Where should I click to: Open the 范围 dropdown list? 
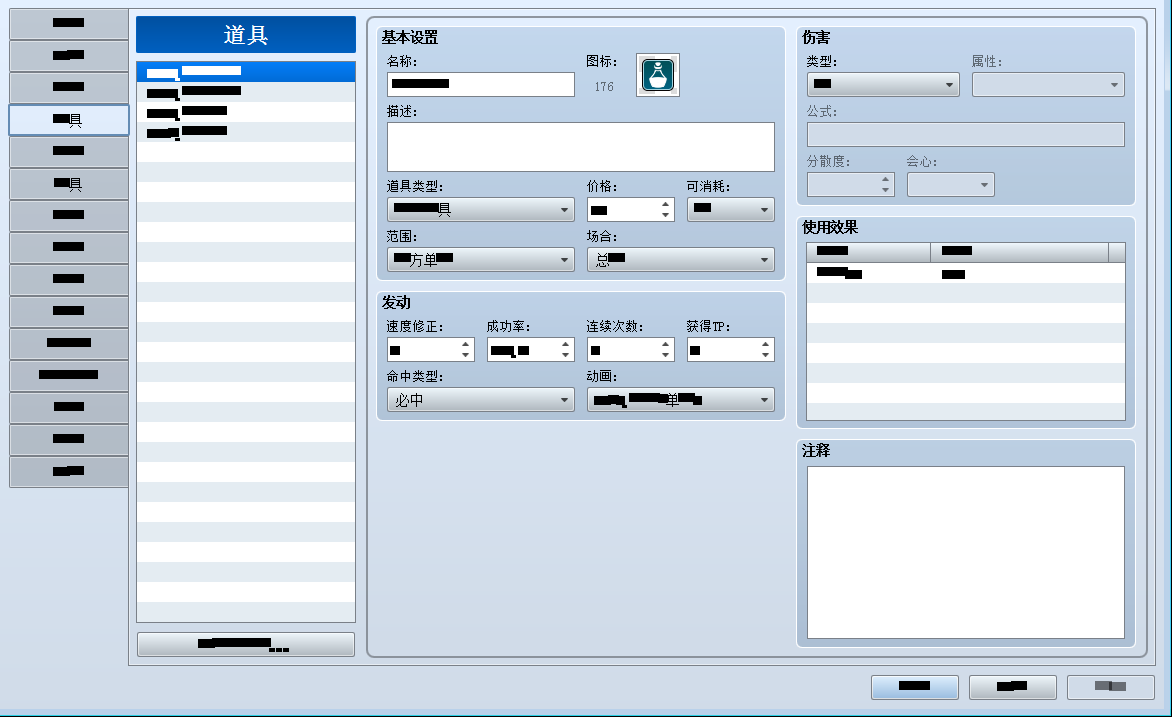coord(481,259)
